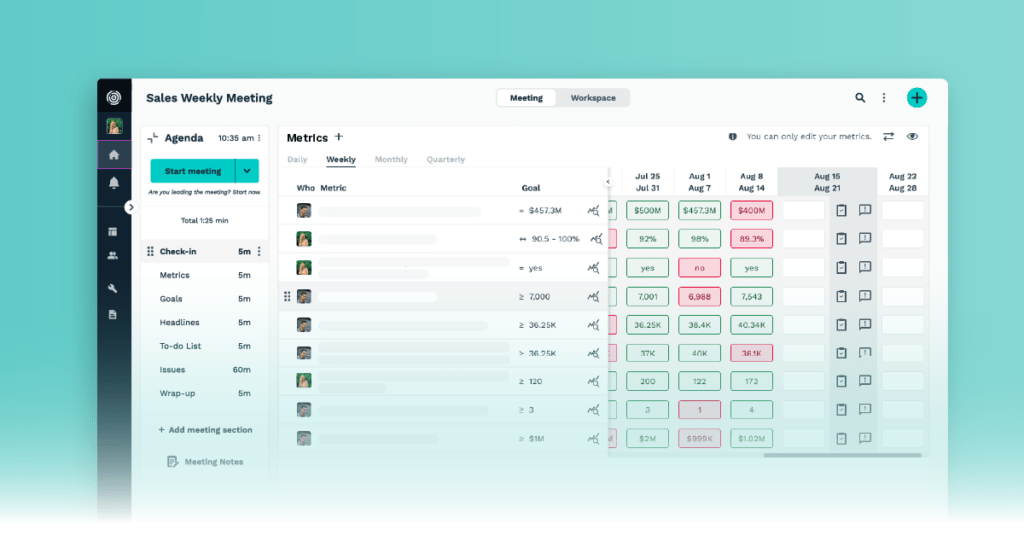The height and width of the screenshot is (536, 1024).
Task: Click the to-do clipboard icon in first metric row
Action: pyautogui.click(x=841, y=211)
